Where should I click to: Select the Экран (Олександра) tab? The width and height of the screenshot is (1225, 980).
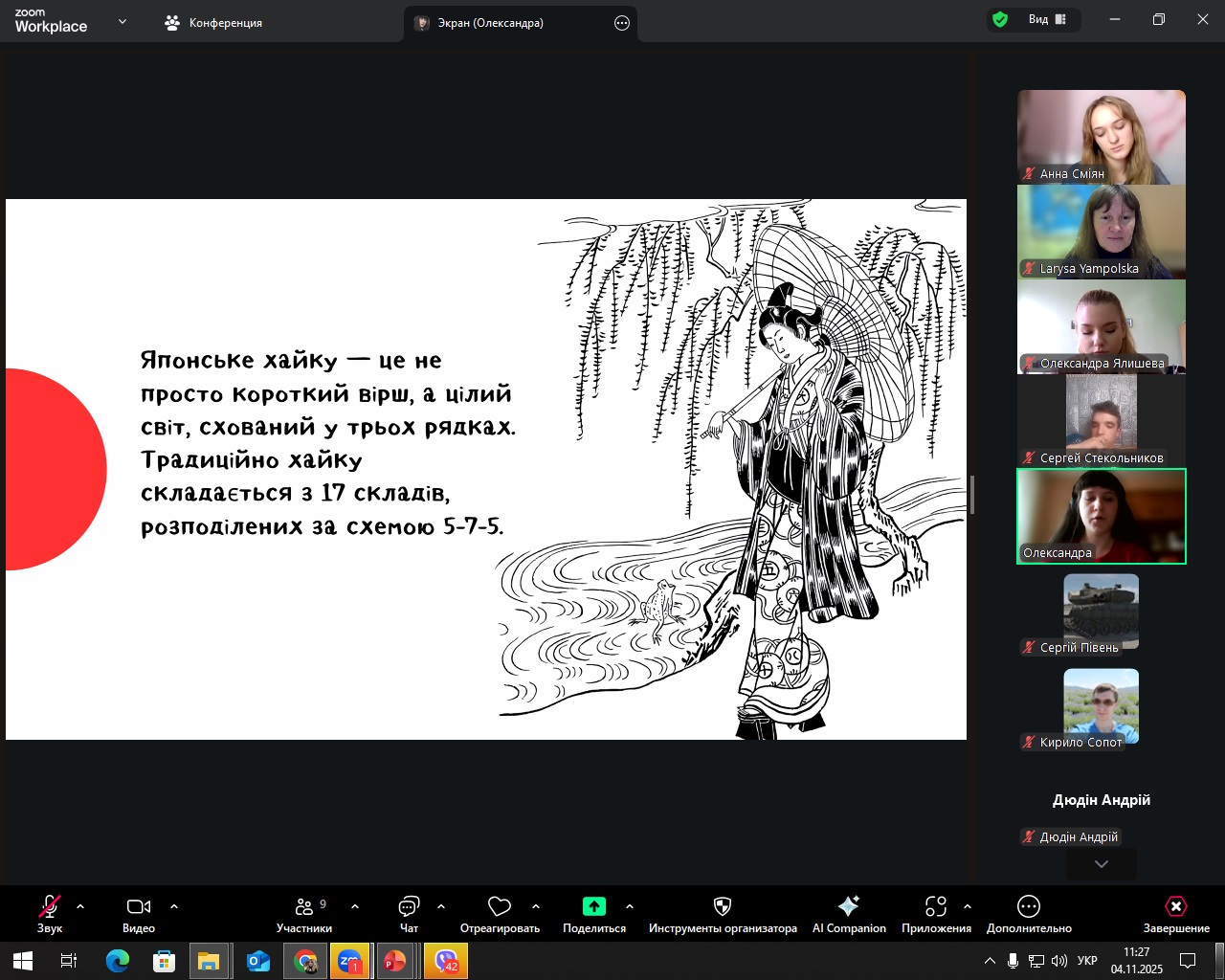[x=490, y=23]
